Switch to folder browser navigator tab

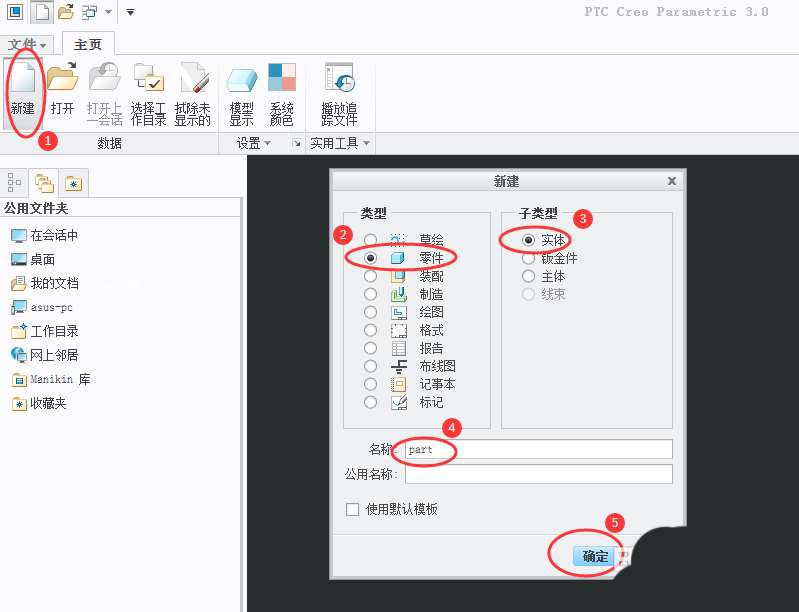[x=44, y=182]
